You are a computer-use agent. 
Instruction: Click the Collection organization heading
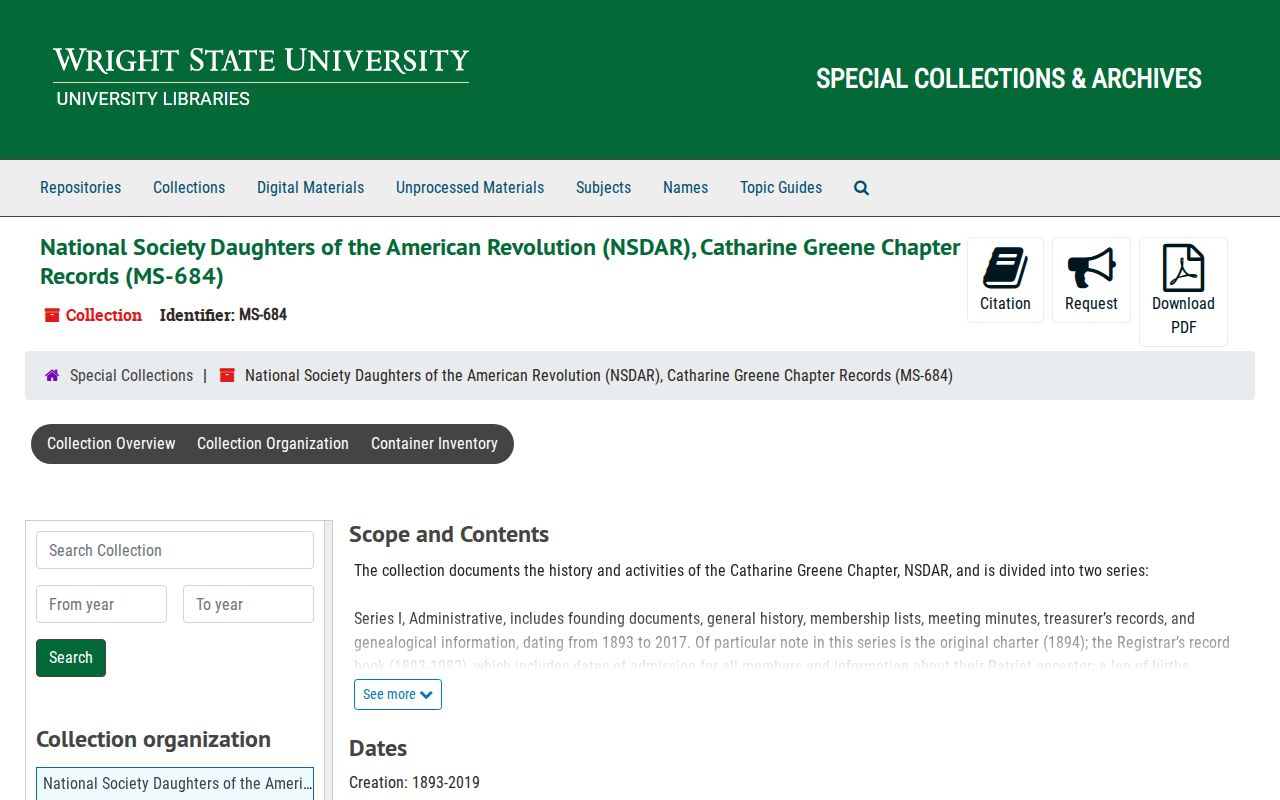[x=153, y=739]
